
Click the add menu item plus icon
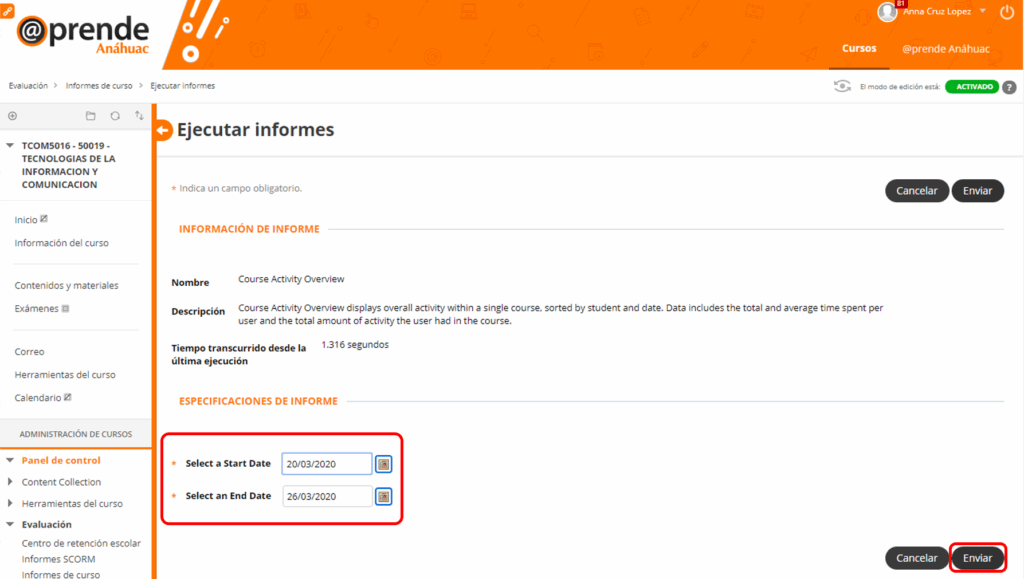pyautogui.click(x=12, y=116)
